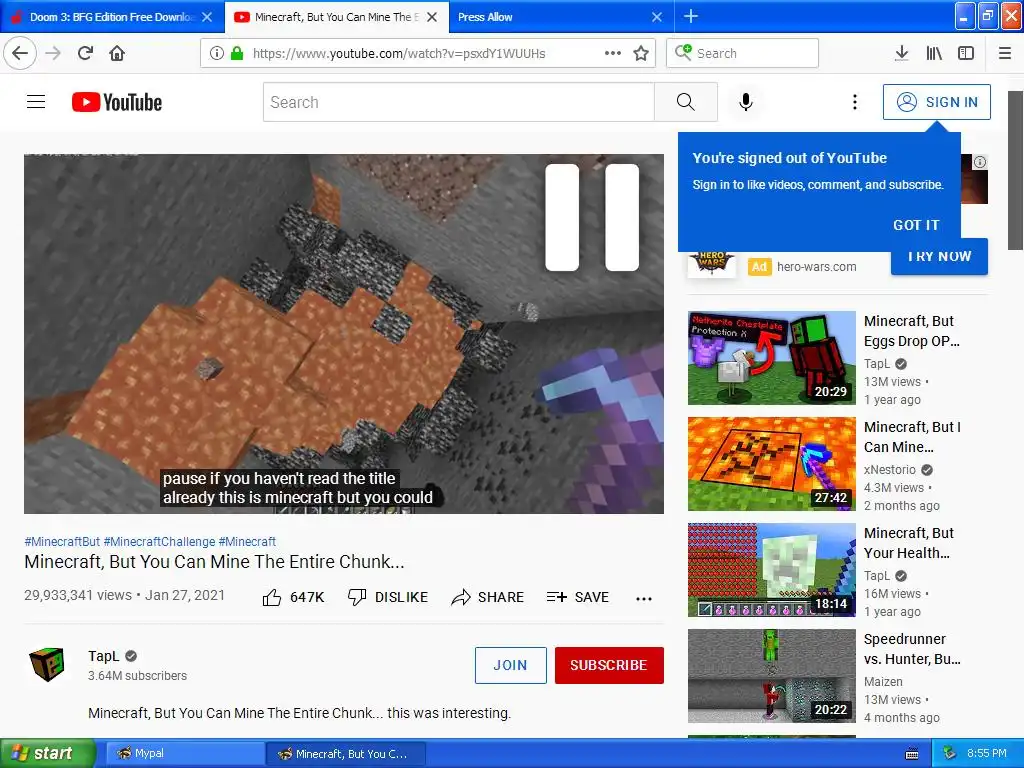Select Minecraft, But You C... taskbar item
The image size is (1024, 768).
coord(346,753)
